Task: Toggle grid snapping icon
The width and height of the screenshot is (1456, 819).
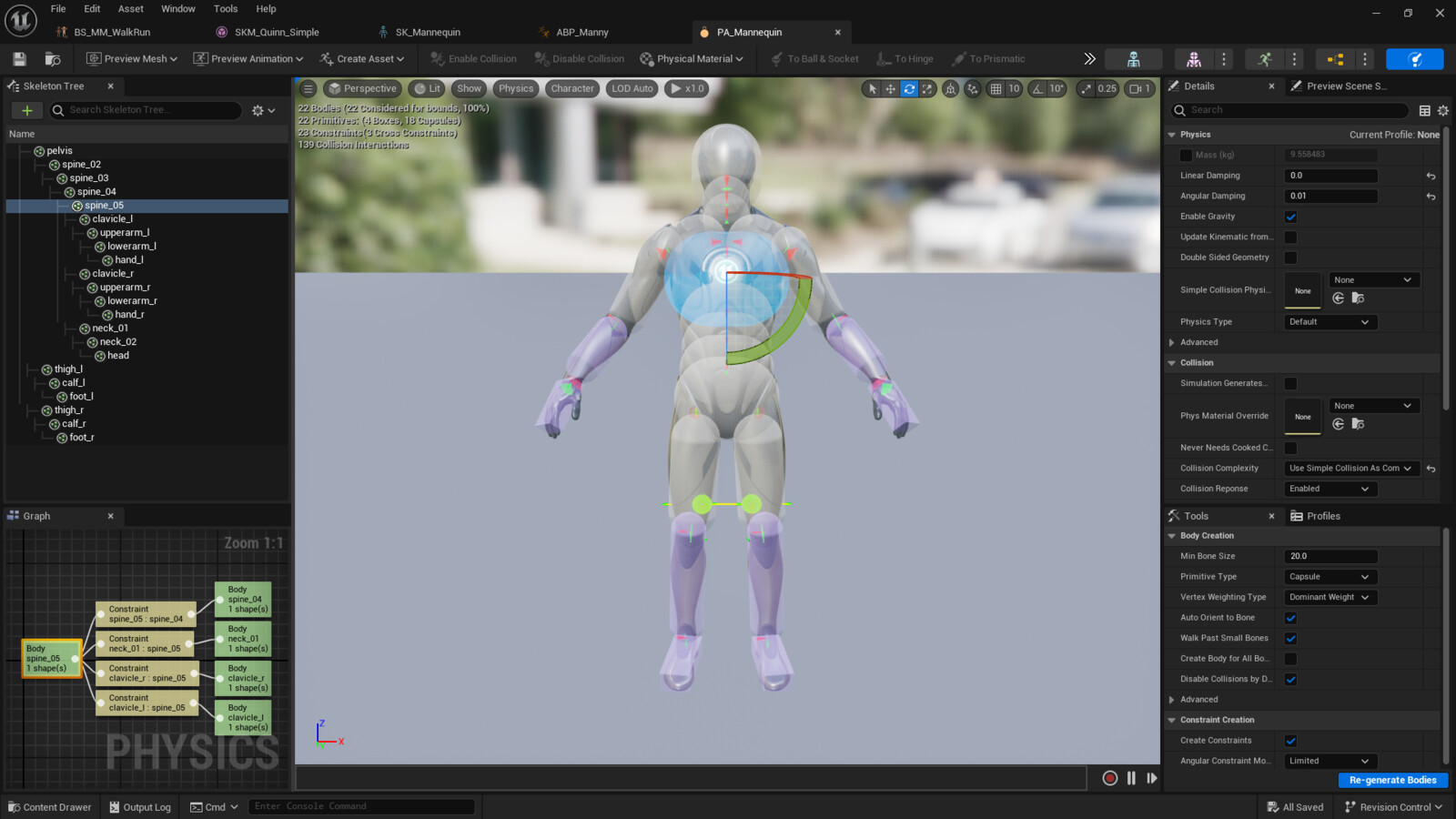Action: point(996,88)
